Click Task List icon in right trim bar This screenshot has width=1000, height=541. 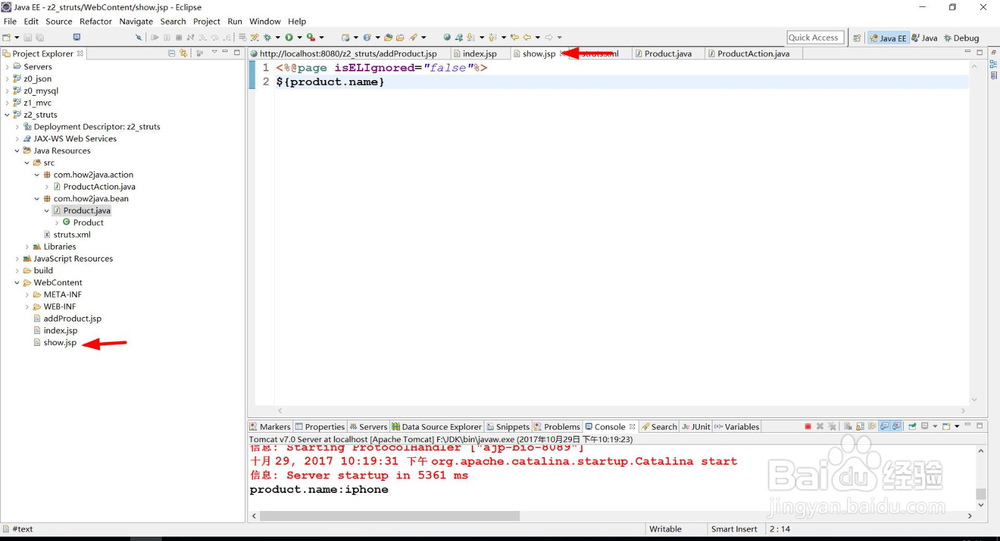click(x=993, y=75)
